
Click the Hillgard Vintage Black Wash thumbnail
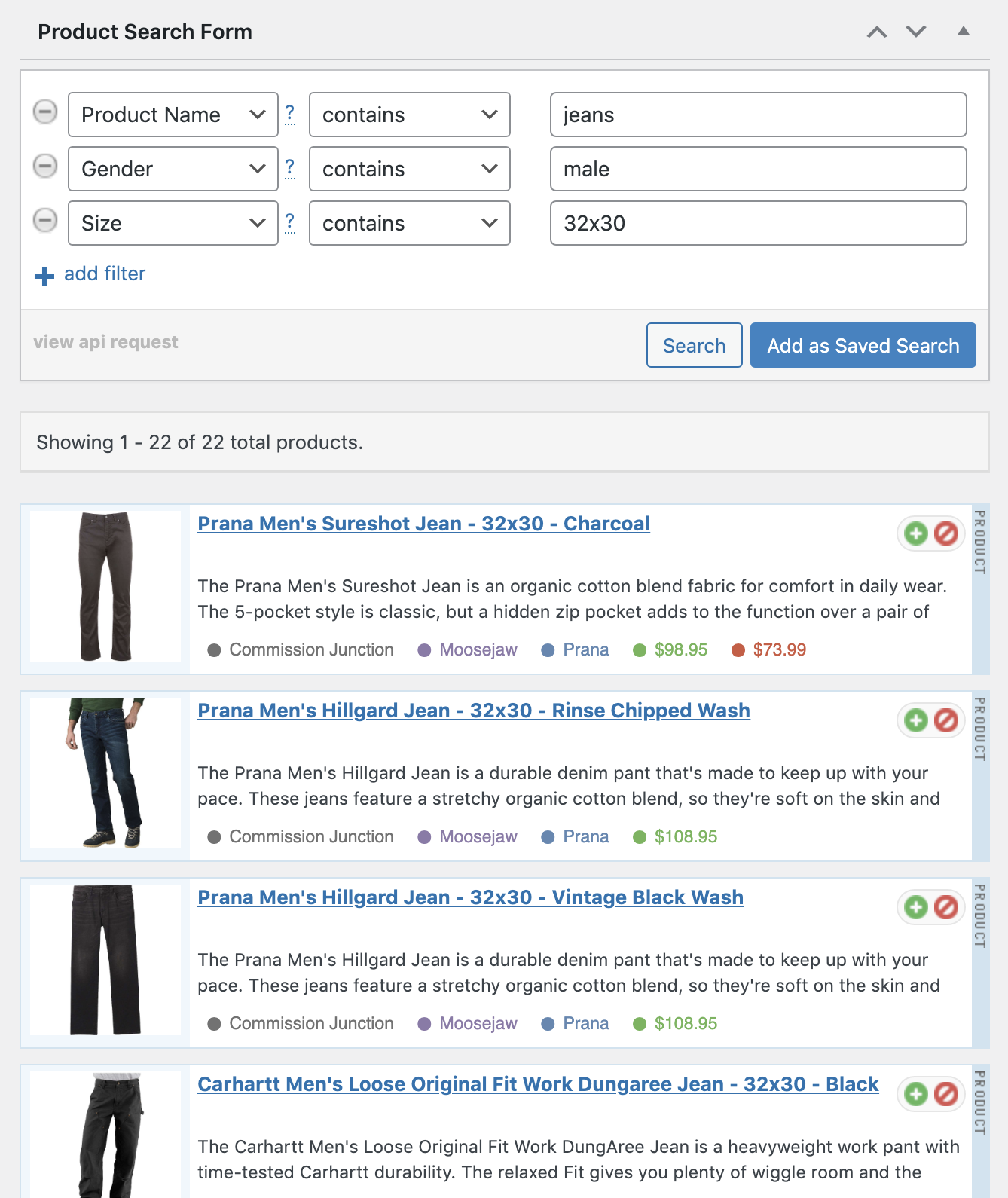(105, 960)
